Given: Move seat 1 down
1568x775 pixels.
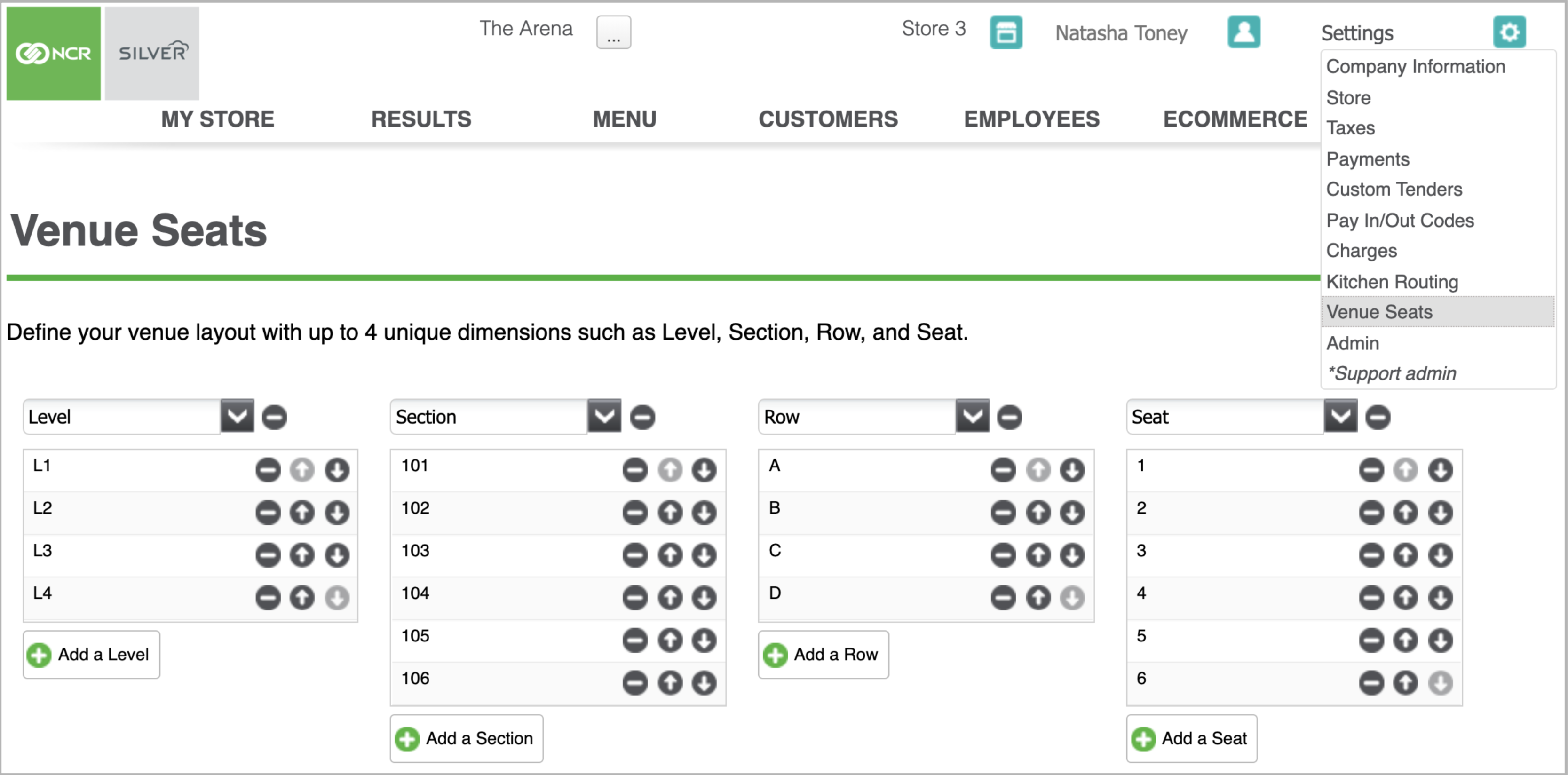Looking at the screenshot, I should [x=1441, y=470].
